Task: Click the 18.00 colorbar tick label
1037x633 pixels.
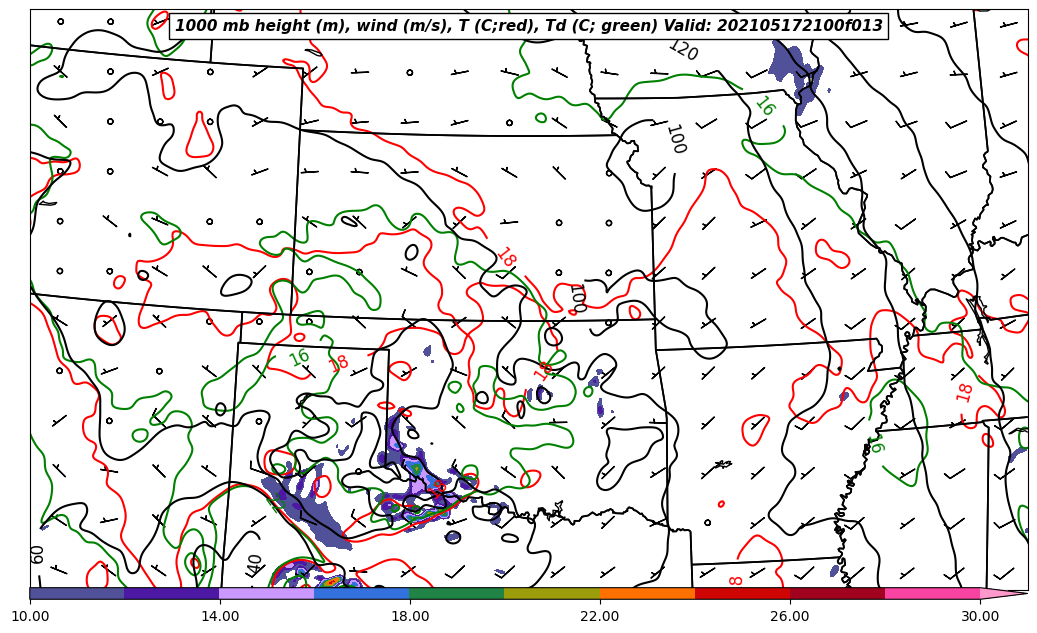Action: 410,616
